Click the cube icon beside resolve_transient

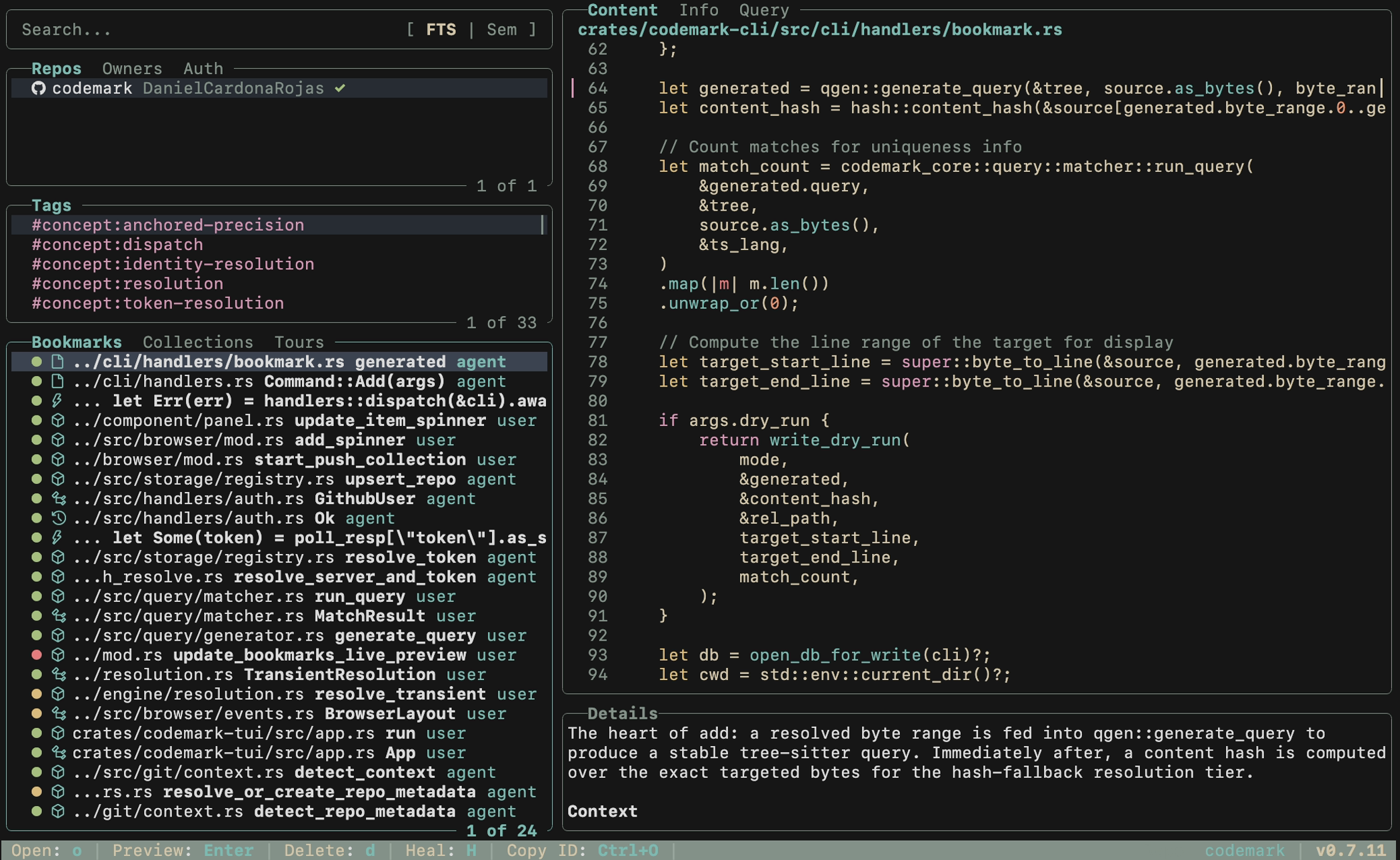(58, 694)
